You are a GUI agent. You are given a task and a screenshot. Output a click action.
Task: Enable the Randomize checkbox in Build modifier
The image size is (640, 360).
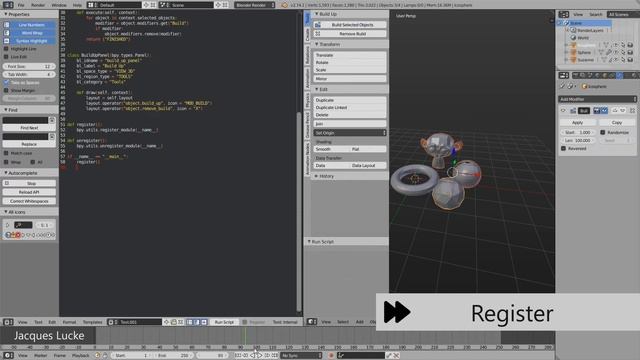(602, 132)
